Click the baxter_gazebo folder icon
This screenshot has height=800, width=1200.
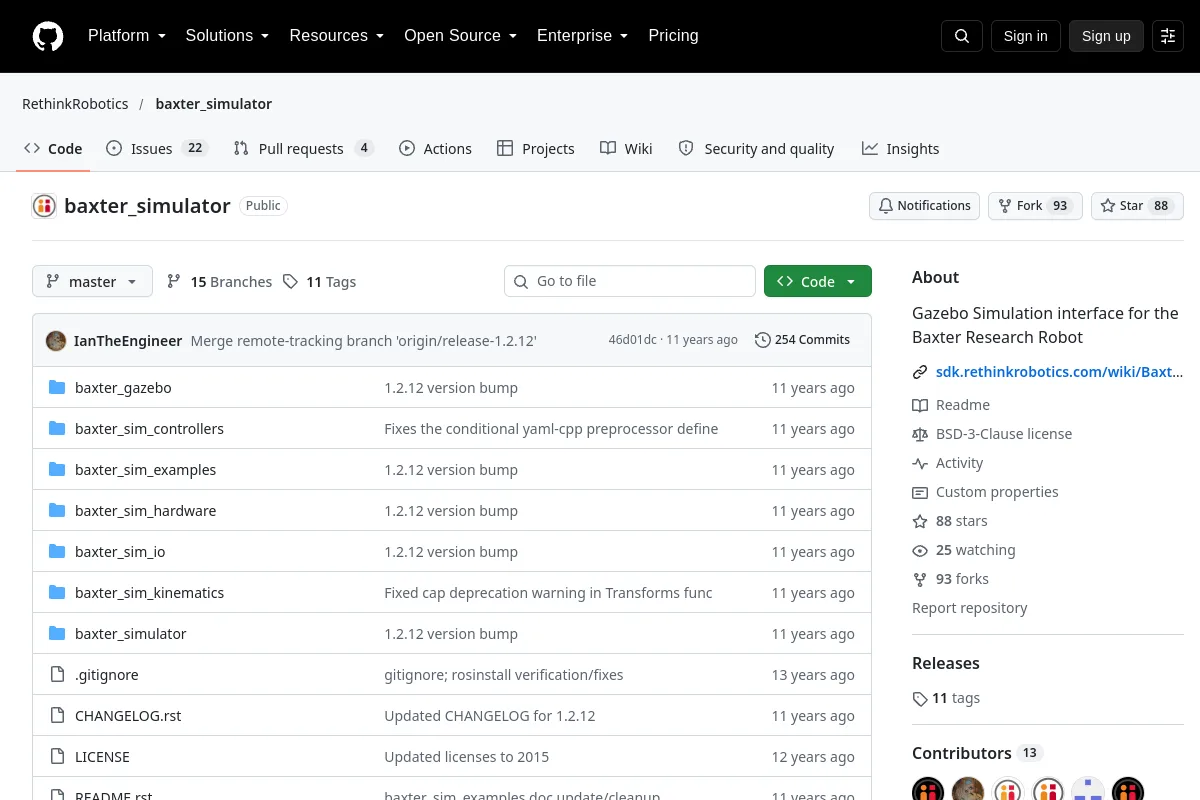click(57, 388)
